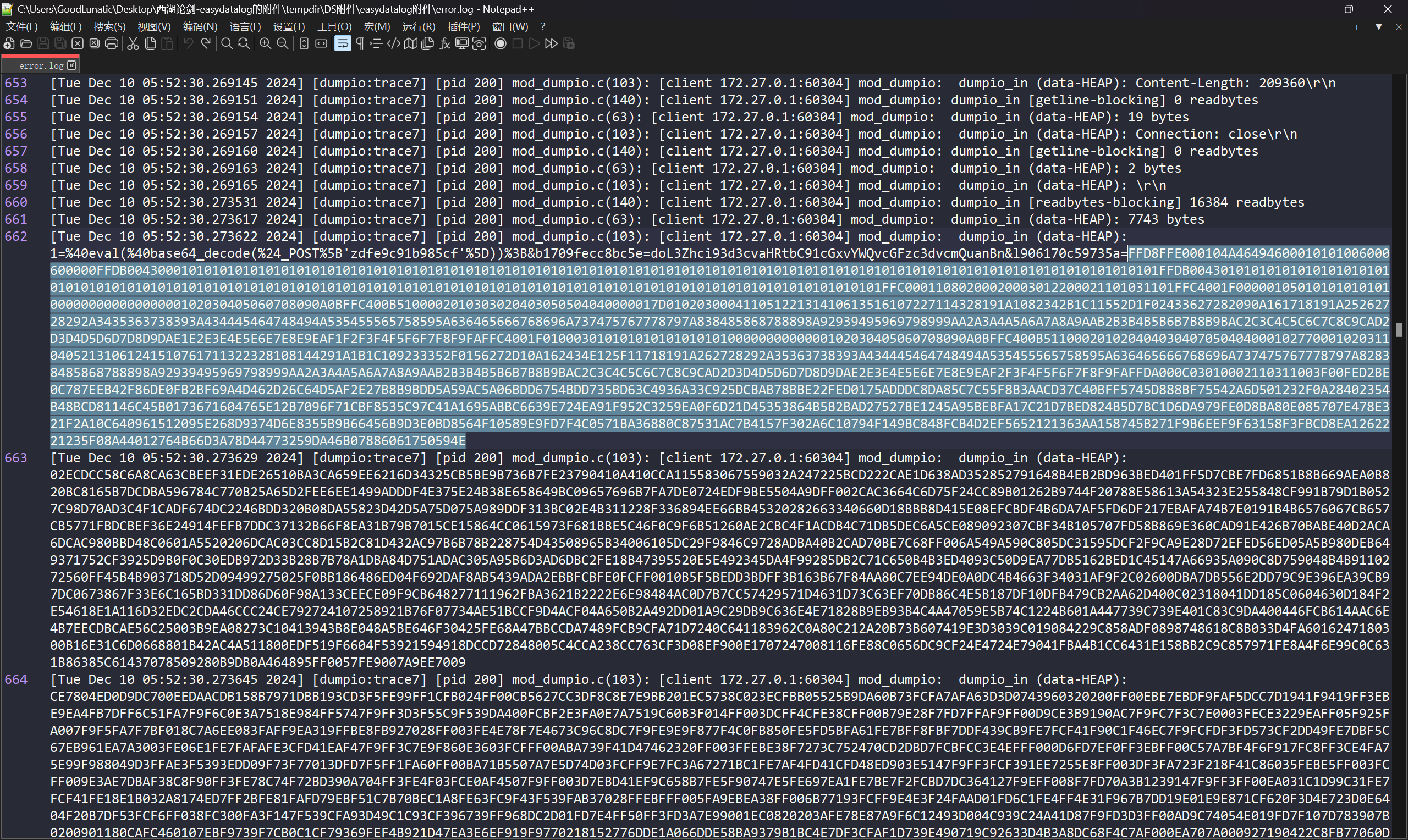Open Folder as Workspace panel icon
Image resolution: width=1408 pixels, height=840 pixels.
461,43
